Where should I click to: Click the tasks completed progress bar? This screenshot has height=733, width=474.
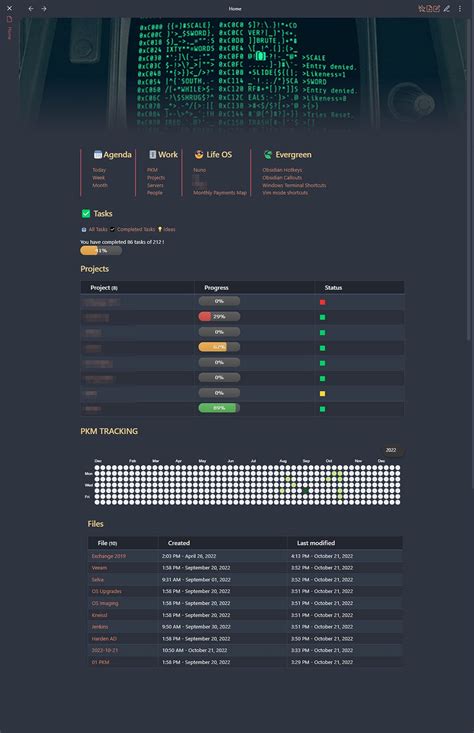click(101, 251)
